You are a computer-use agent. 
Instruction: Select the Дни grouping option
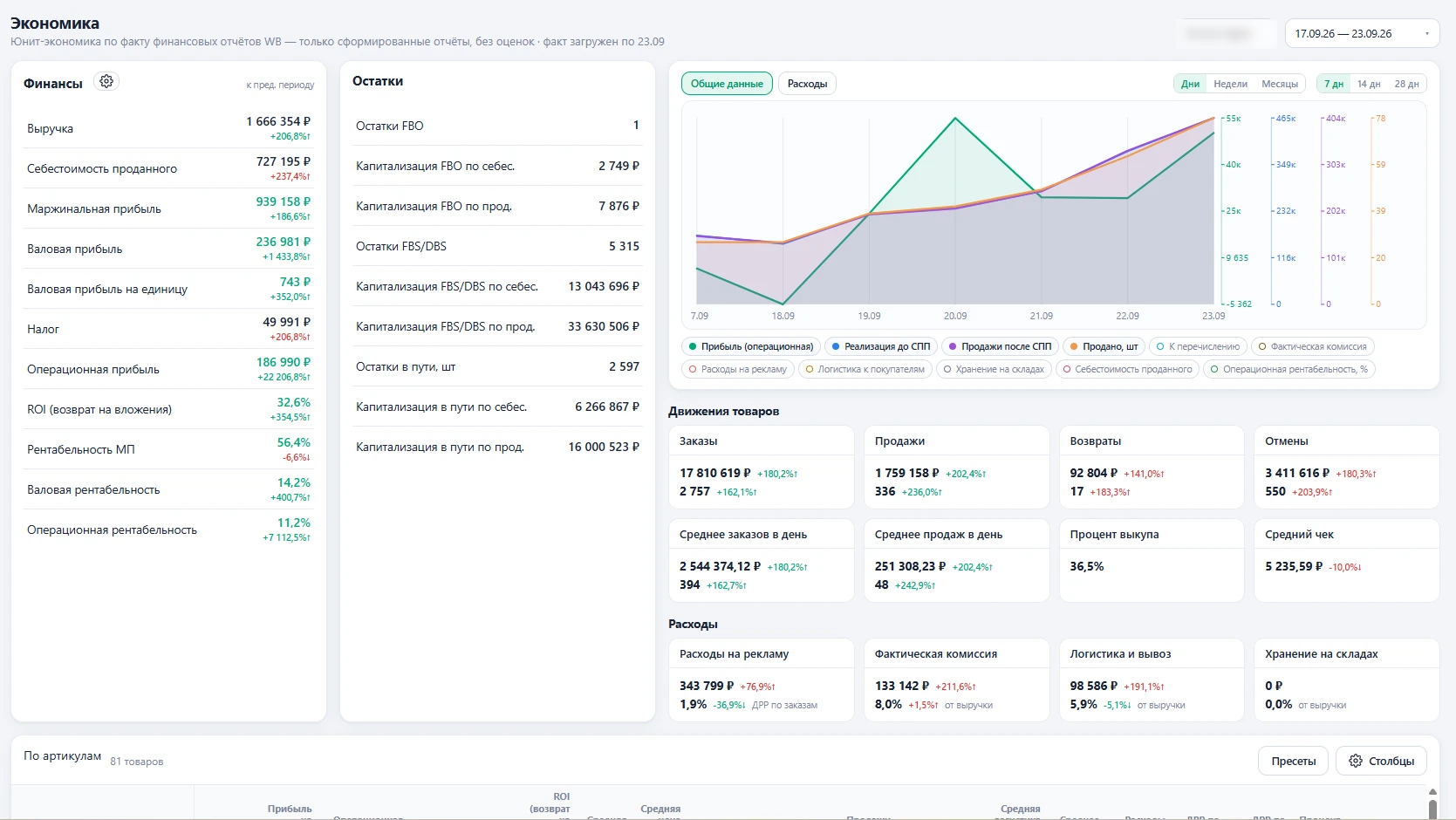[1190, 84]
